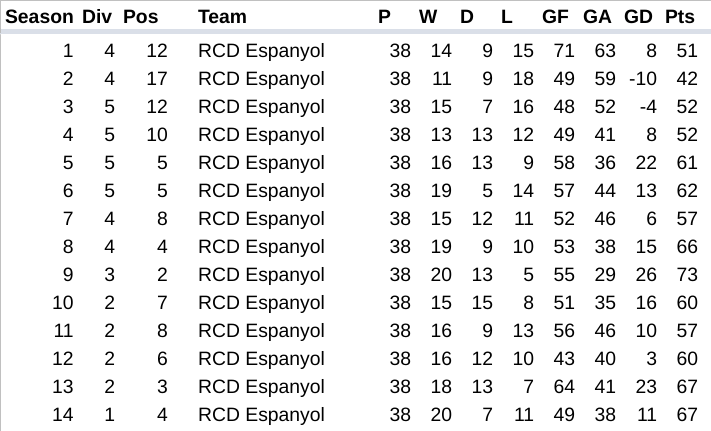Click the Pts column header

(x=680, y=17)
